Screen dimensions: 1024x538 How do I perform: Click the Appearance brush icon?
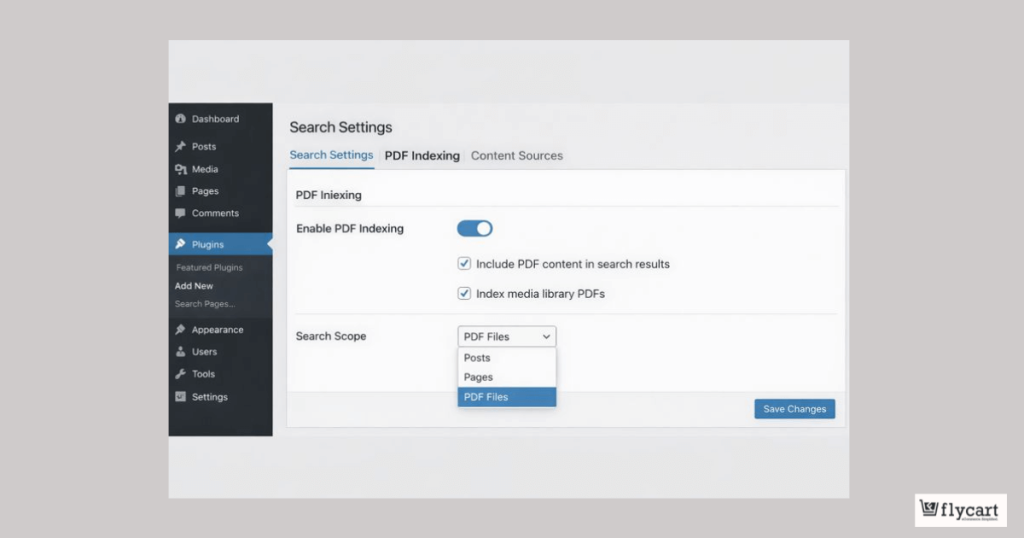(180, 330)
